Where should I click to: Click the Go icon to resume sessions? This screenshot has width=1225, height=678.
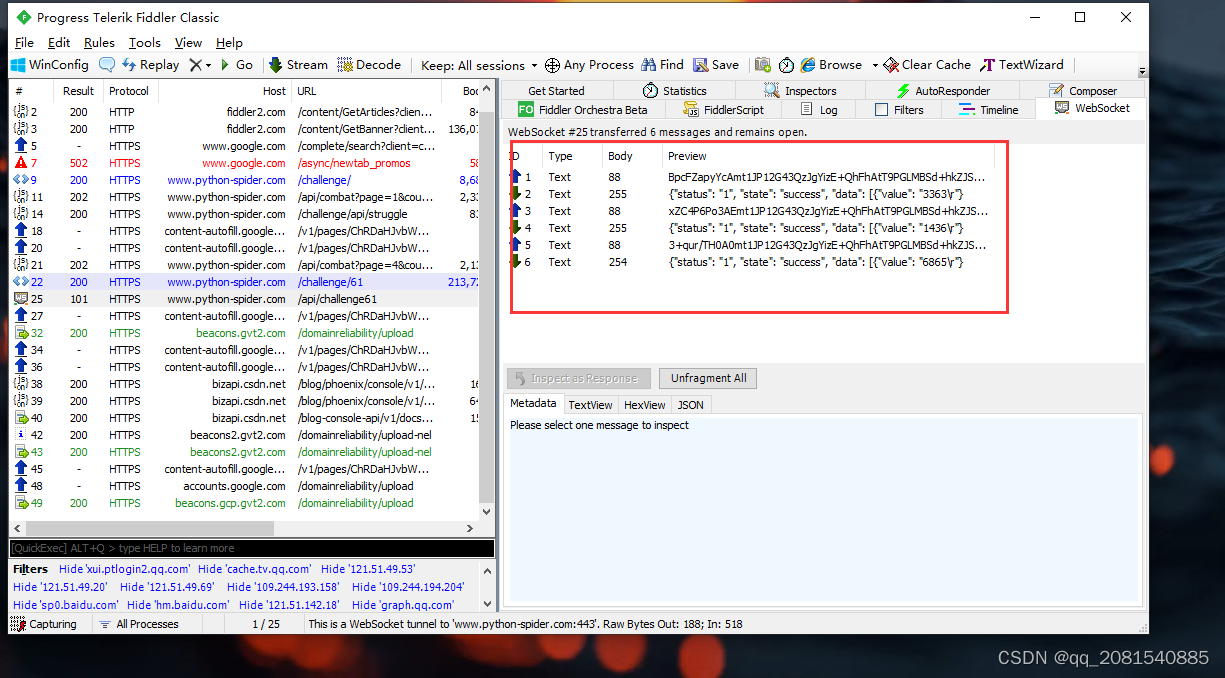pyautogui.click(x=238, y=65)
